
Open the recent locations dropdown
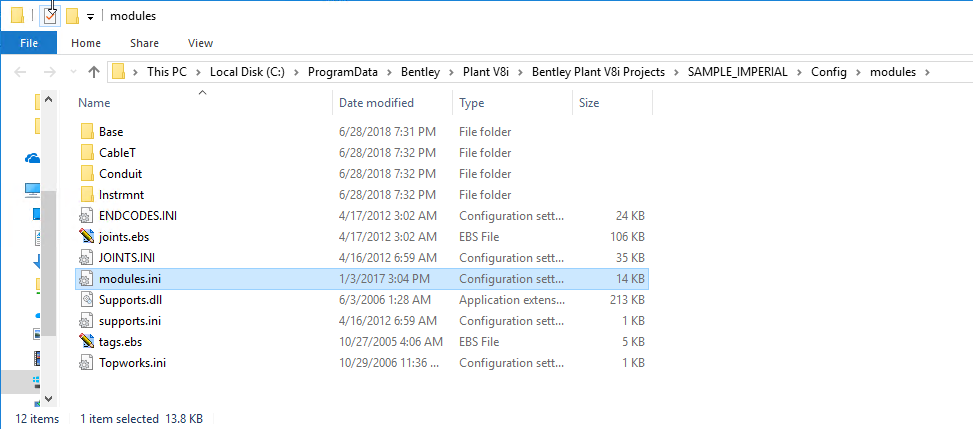coord(73,73)
